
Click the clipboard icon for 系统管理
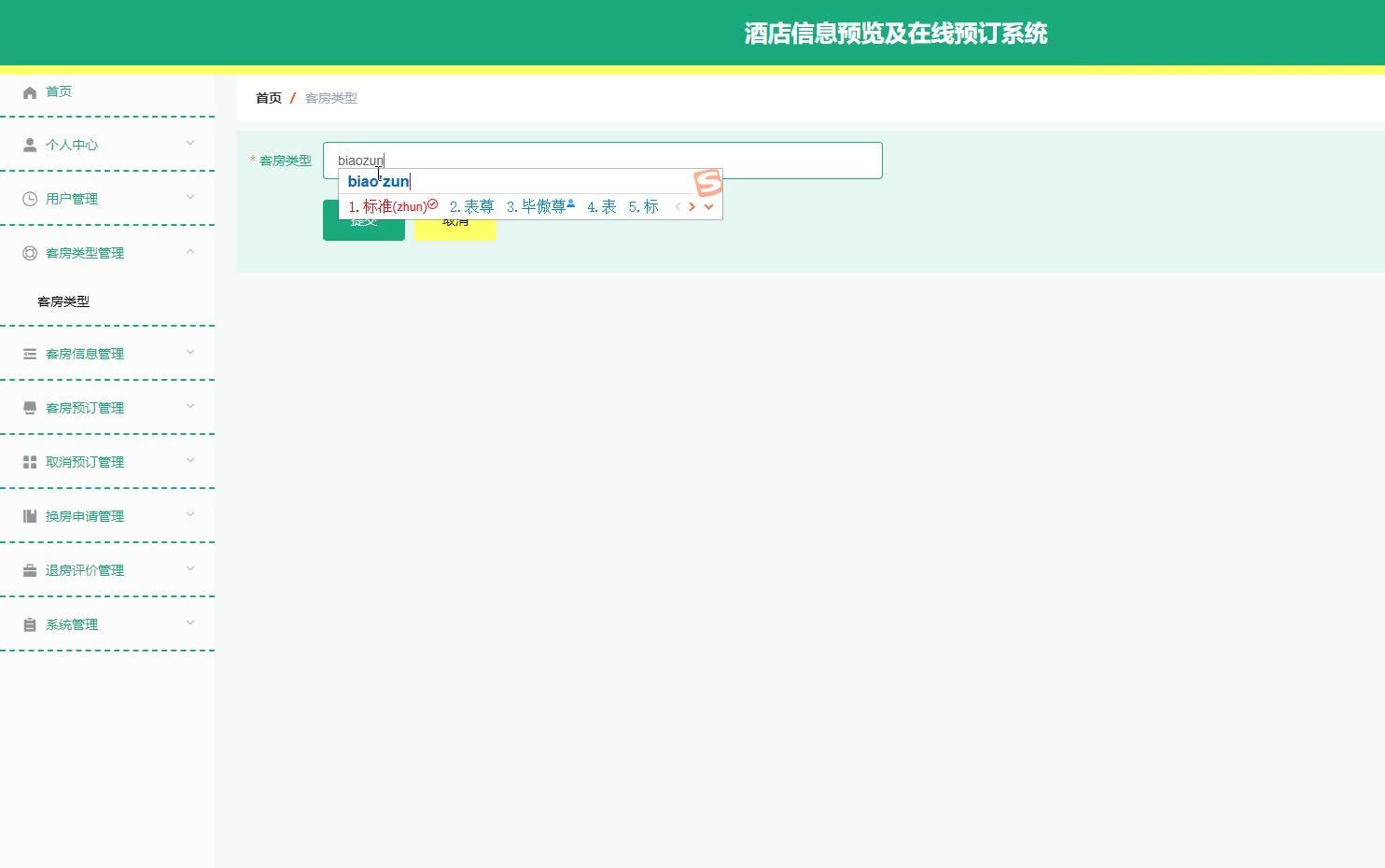30,624
